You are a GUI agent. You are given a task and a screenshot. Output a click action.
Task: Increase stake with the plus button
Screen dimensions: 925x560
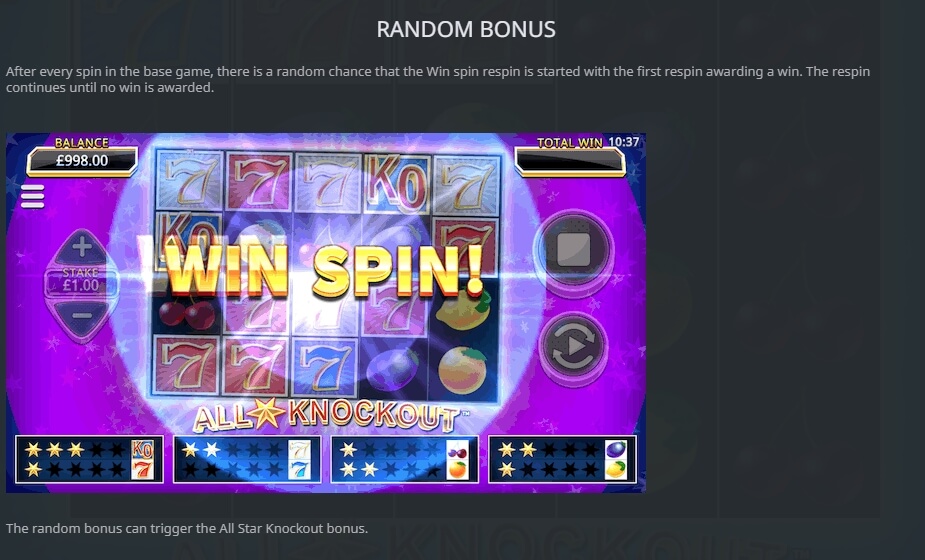(81, 247)
